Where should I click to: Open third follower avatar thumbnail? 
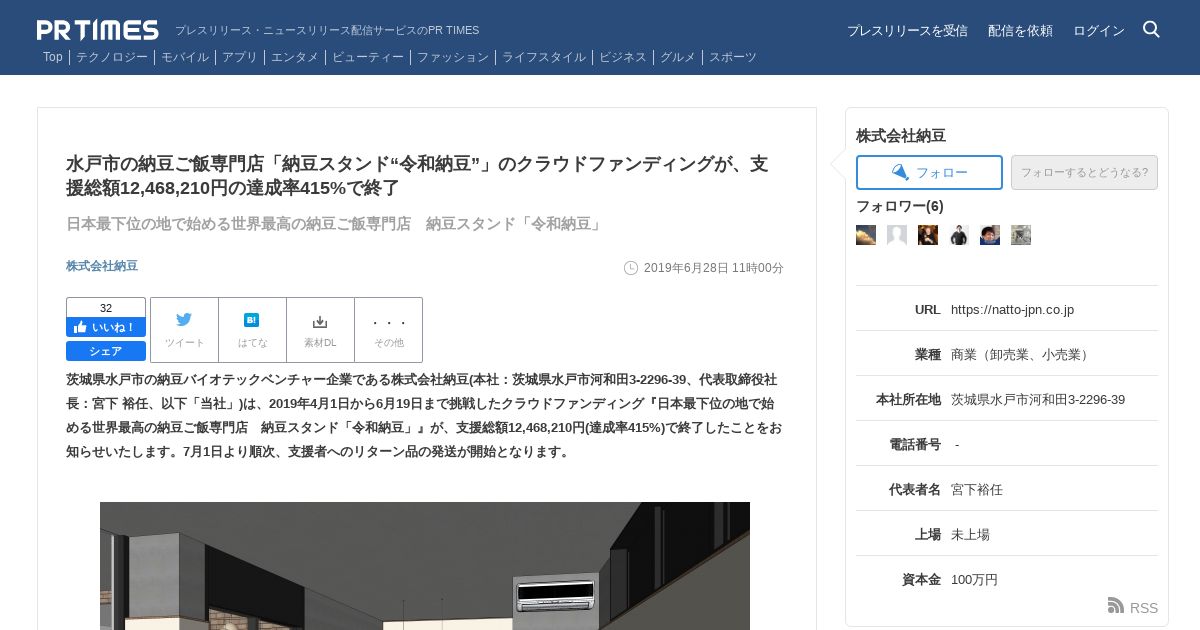928,235
